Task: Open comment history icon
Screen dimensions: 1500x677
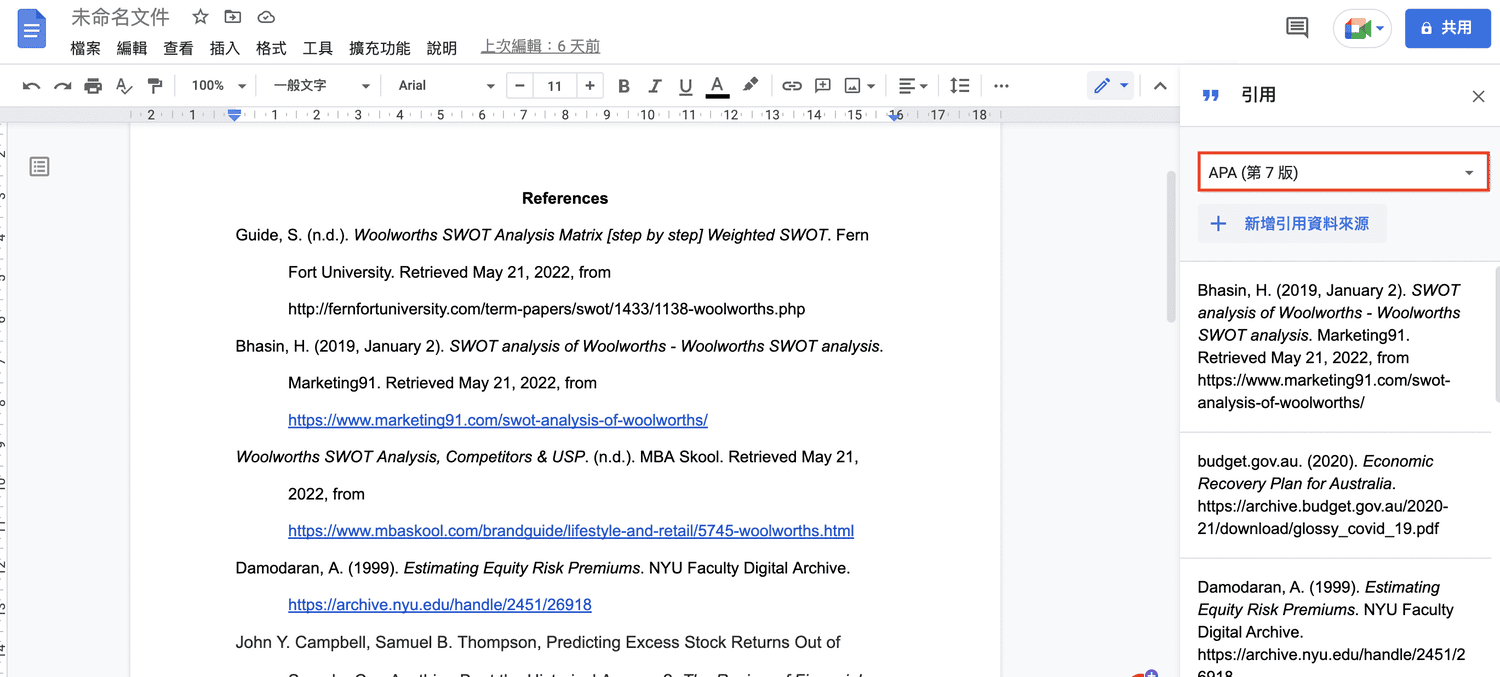Action: click(x=1297, y=28)
